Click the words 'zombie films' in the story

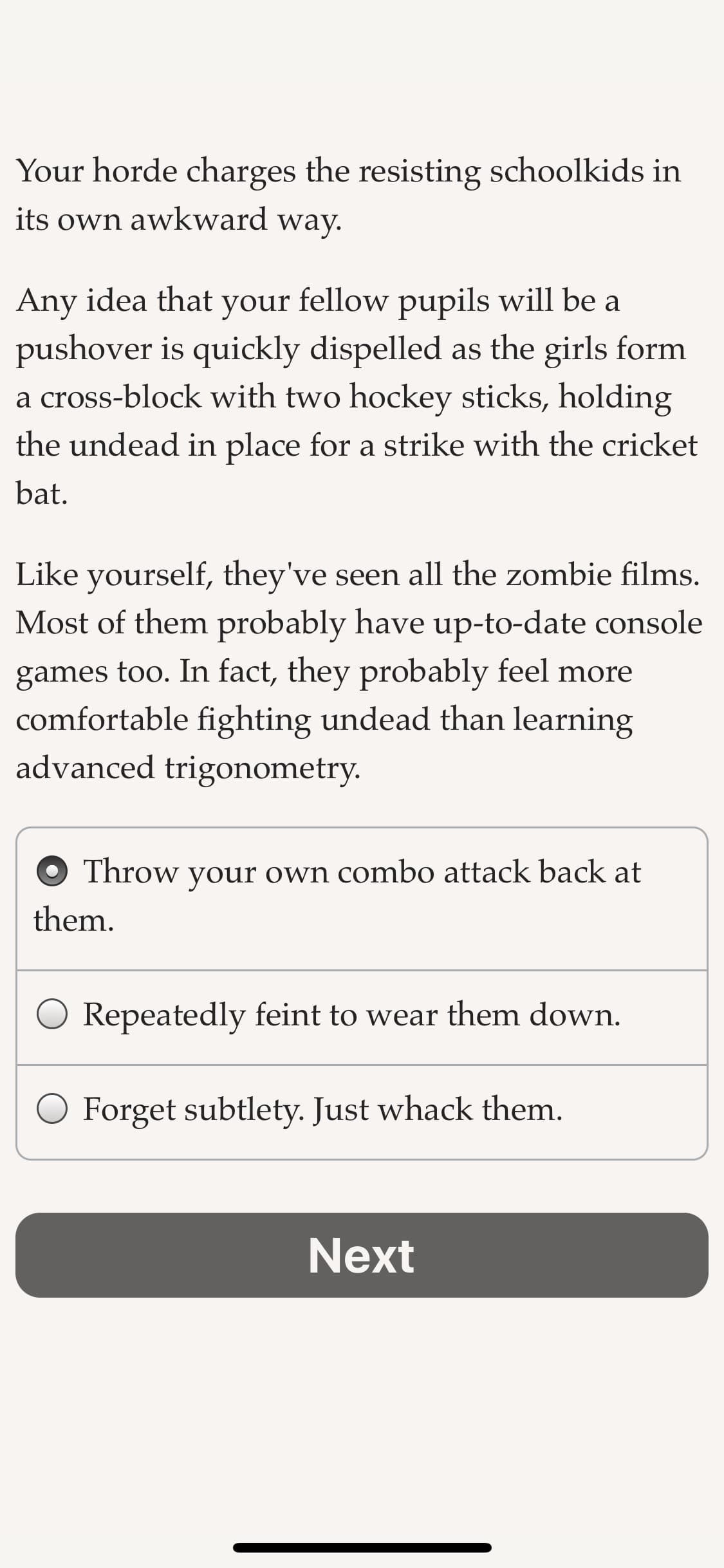(x=602, y=574)
